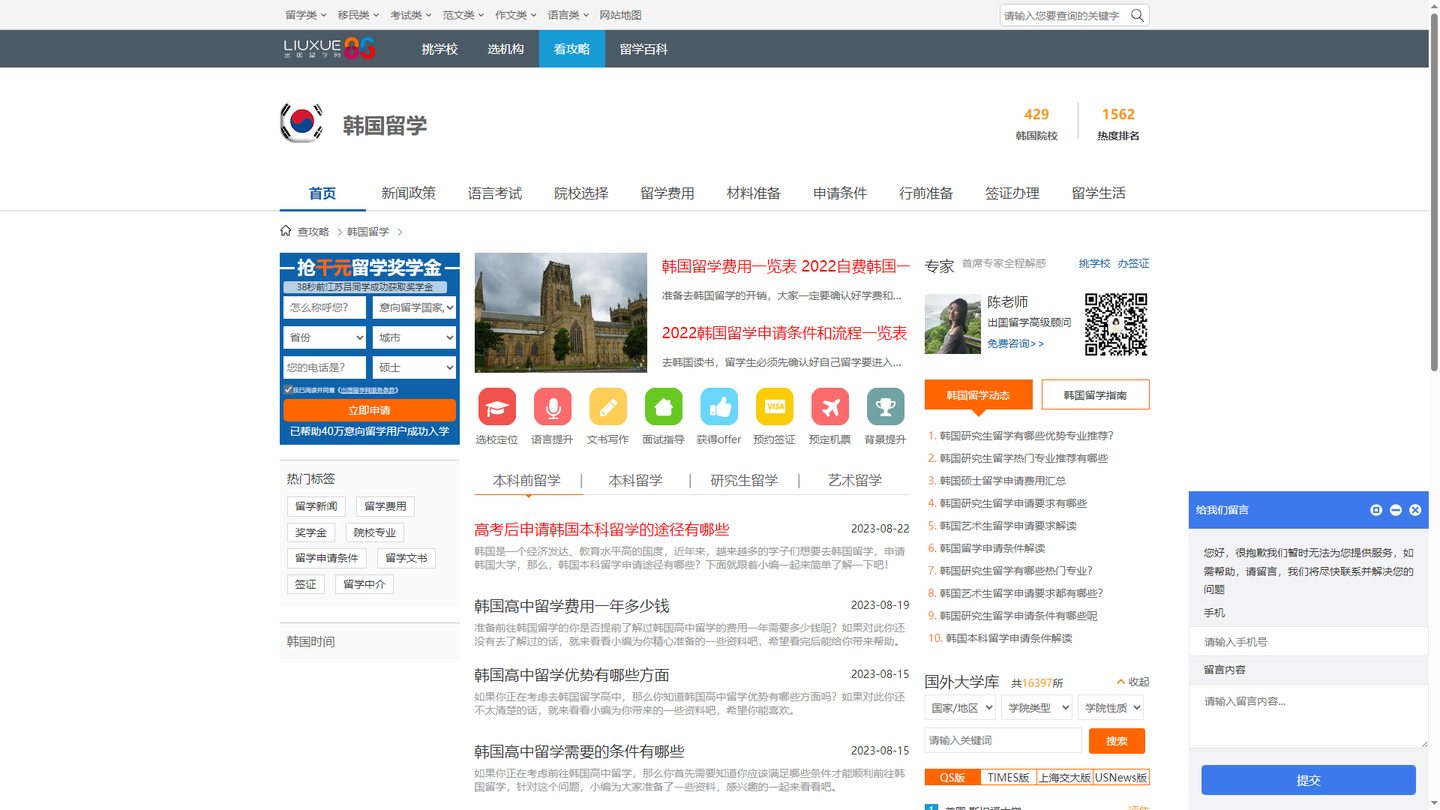Image resolution: width=1440 pixels, height=810 pixels.
Task: Click the 办签证 link near expert section
Action: (1134, 263)
